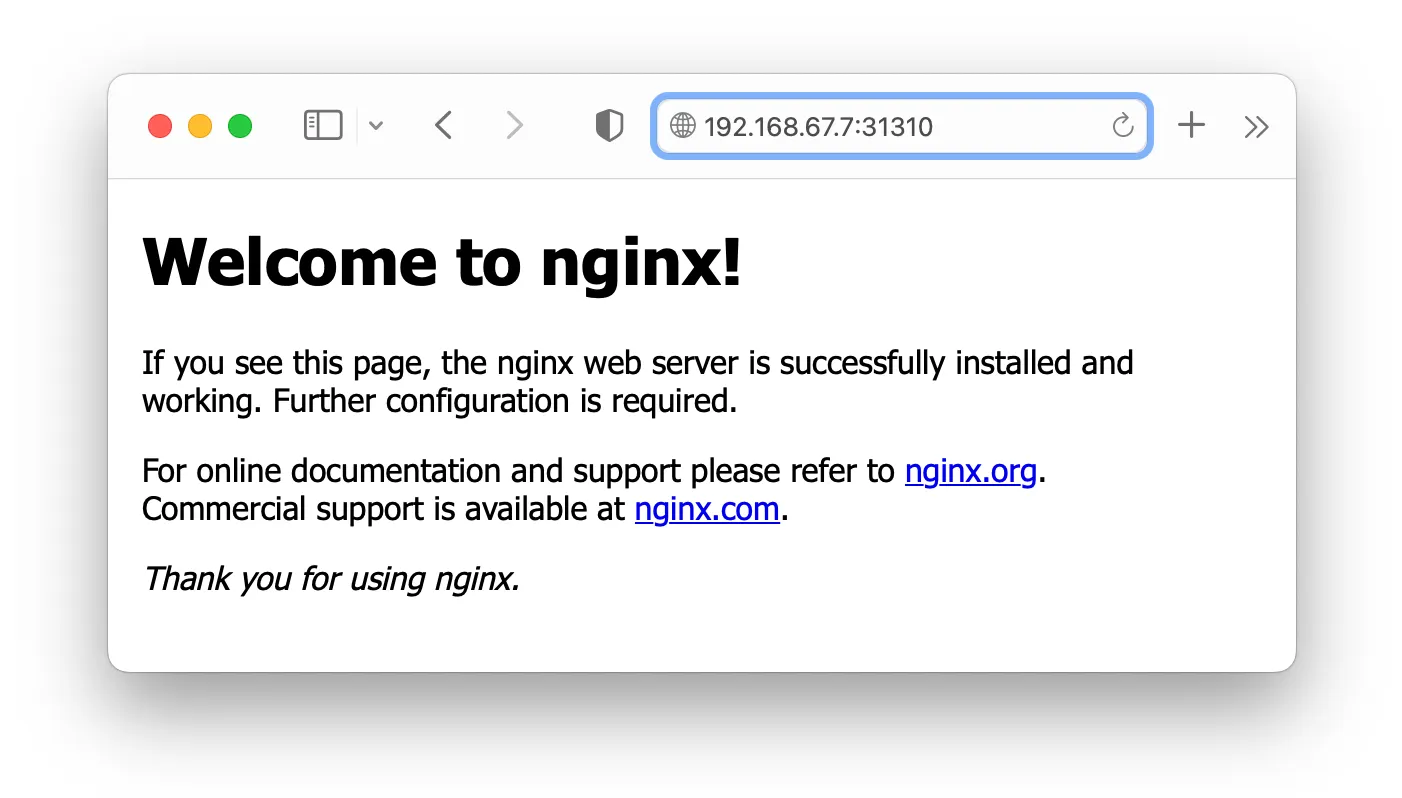Image resolution: width=1402 pixels, height=798 pixels.
Task: Show more toolbar items overflow chevrons
Action: 1256,126
